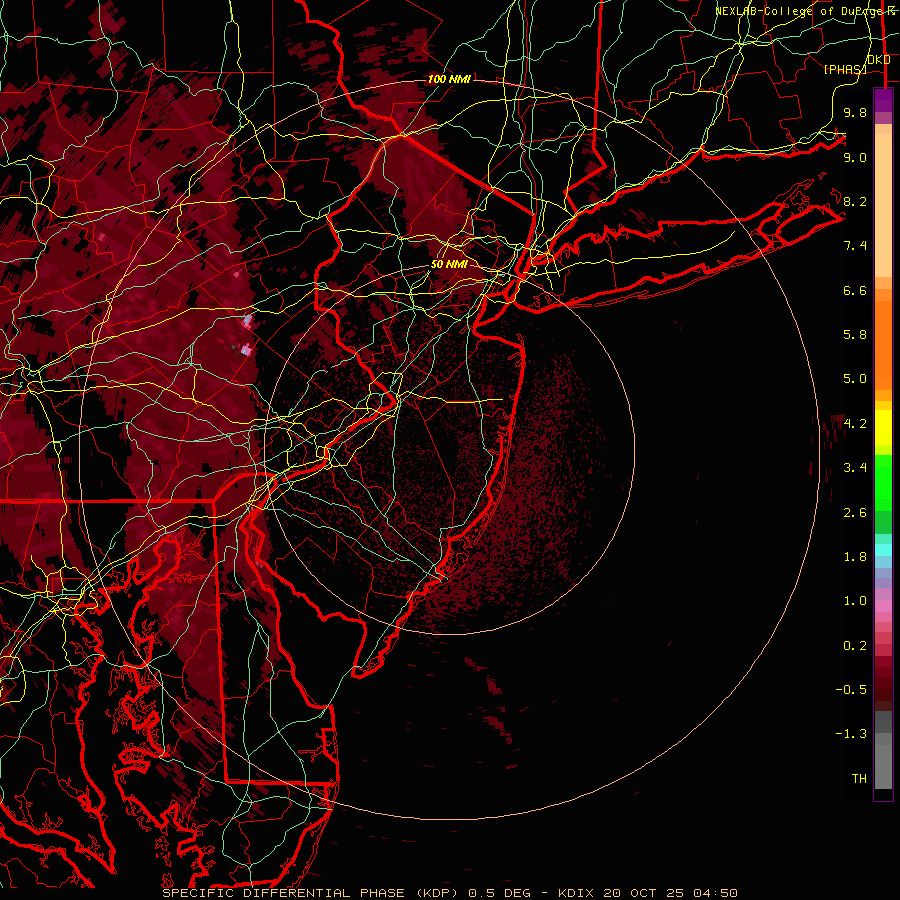
Task: Click the 6.6 value on the color scale
Action: [x=855, y=291]
